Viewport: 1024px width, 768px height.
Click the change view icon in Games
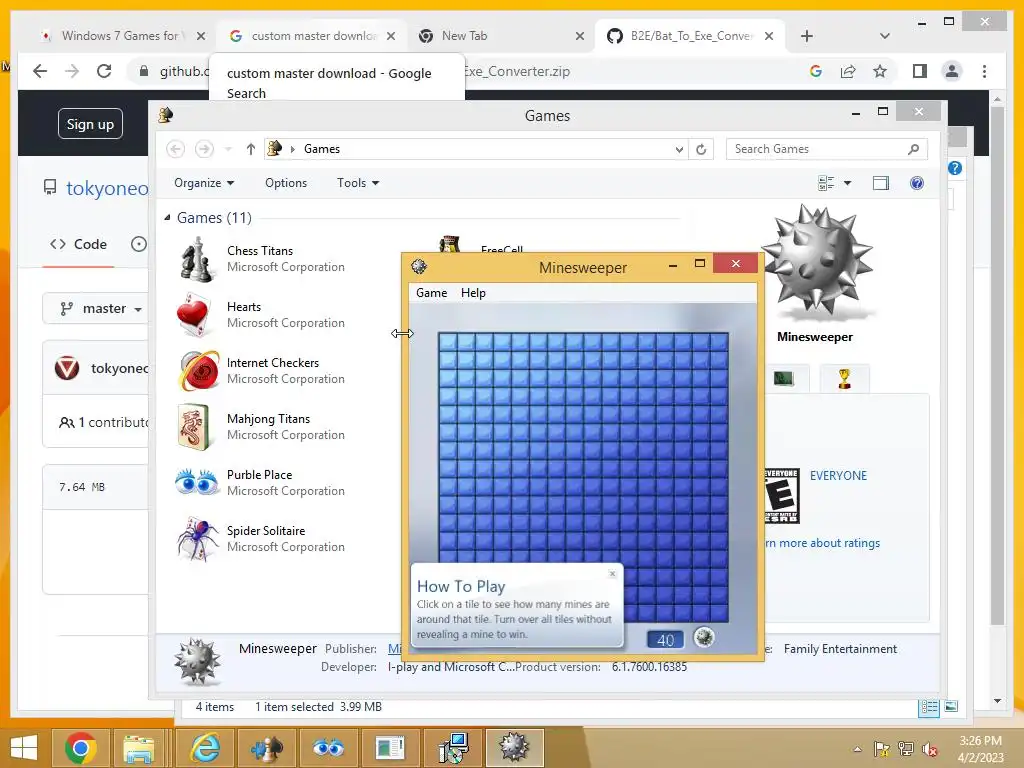(826, 183)
